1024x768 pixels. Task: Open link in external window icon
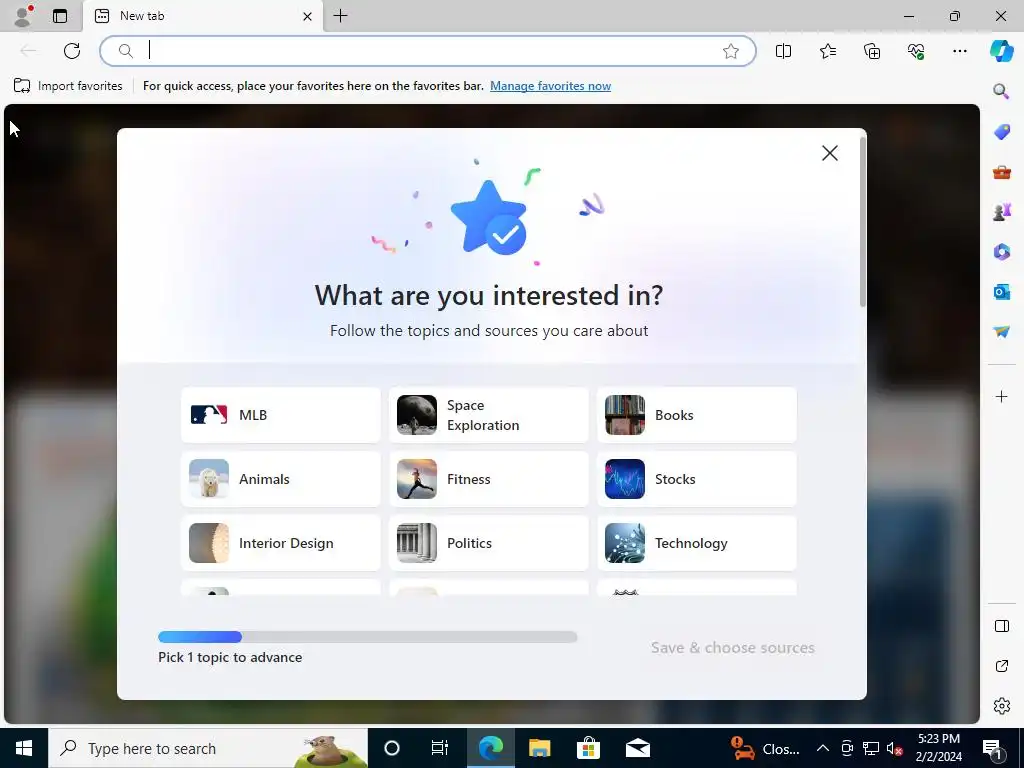tap(1002, 666)
